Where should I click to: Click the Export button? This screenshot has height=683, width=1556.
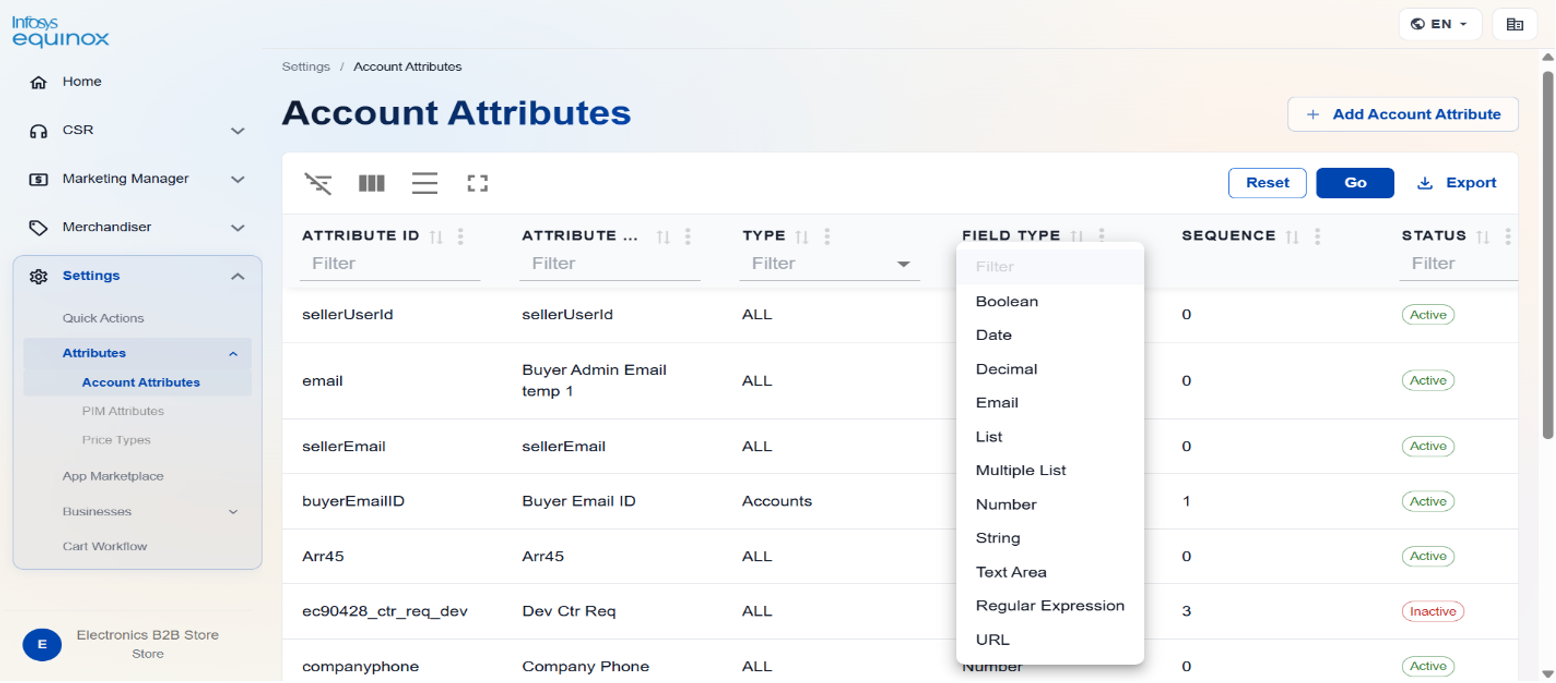[1457, 183]
